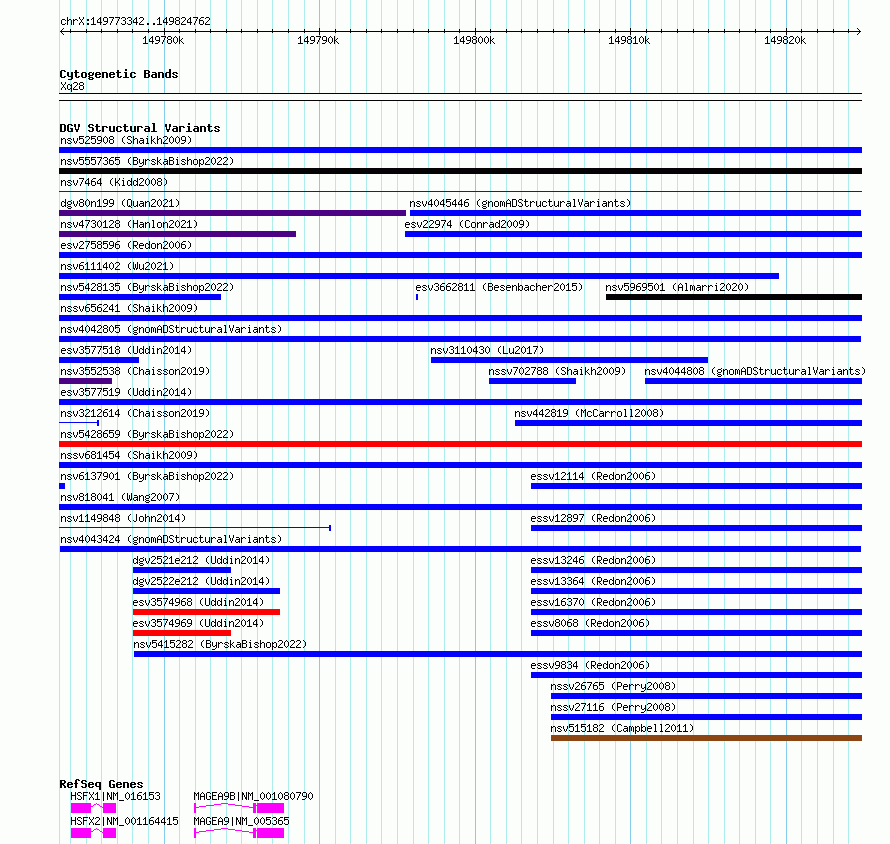The height and width of the screenshot is (844, 890).
Task: Click the Xq28 cytogenetic band label
Action: coord(72,86)
